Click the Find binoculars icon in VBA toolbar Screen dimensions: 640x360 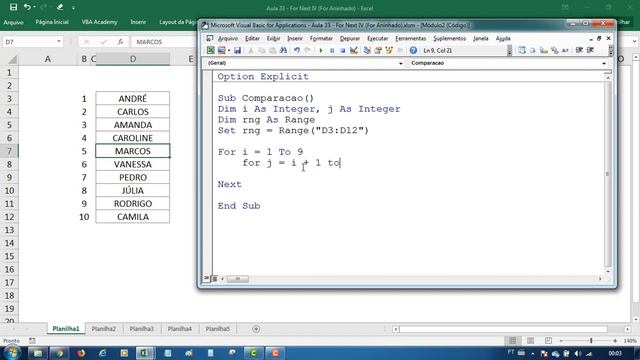(283, 50)
